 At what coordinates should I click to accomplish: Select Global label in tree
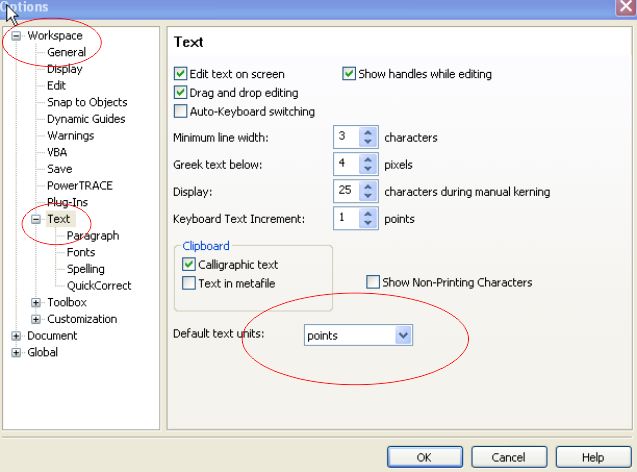click(x=42, y=352)
